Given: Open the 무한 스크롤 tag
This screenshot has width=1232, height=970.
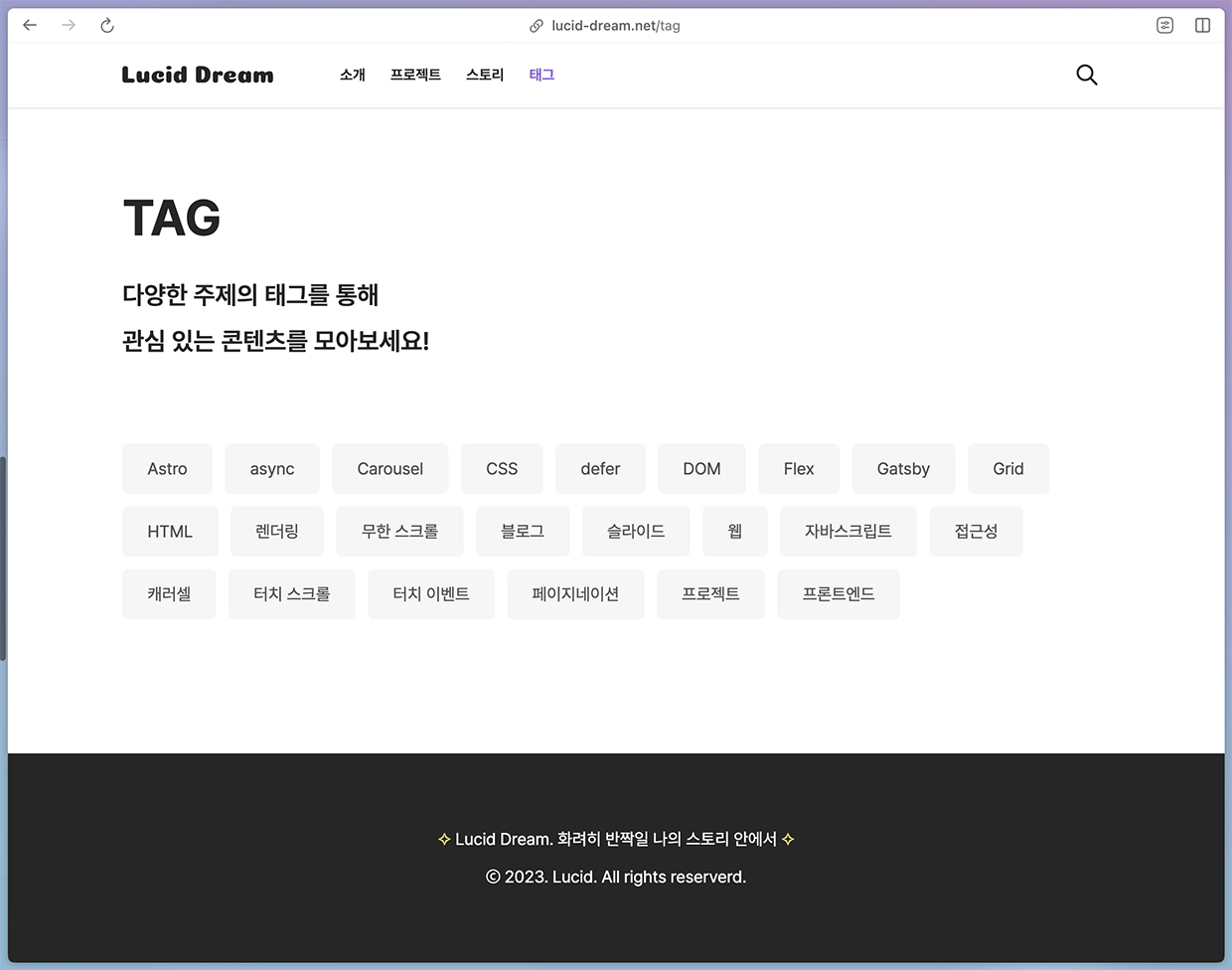Looking at the screenshot, I should pyautogui.click(x=399, y=532).
